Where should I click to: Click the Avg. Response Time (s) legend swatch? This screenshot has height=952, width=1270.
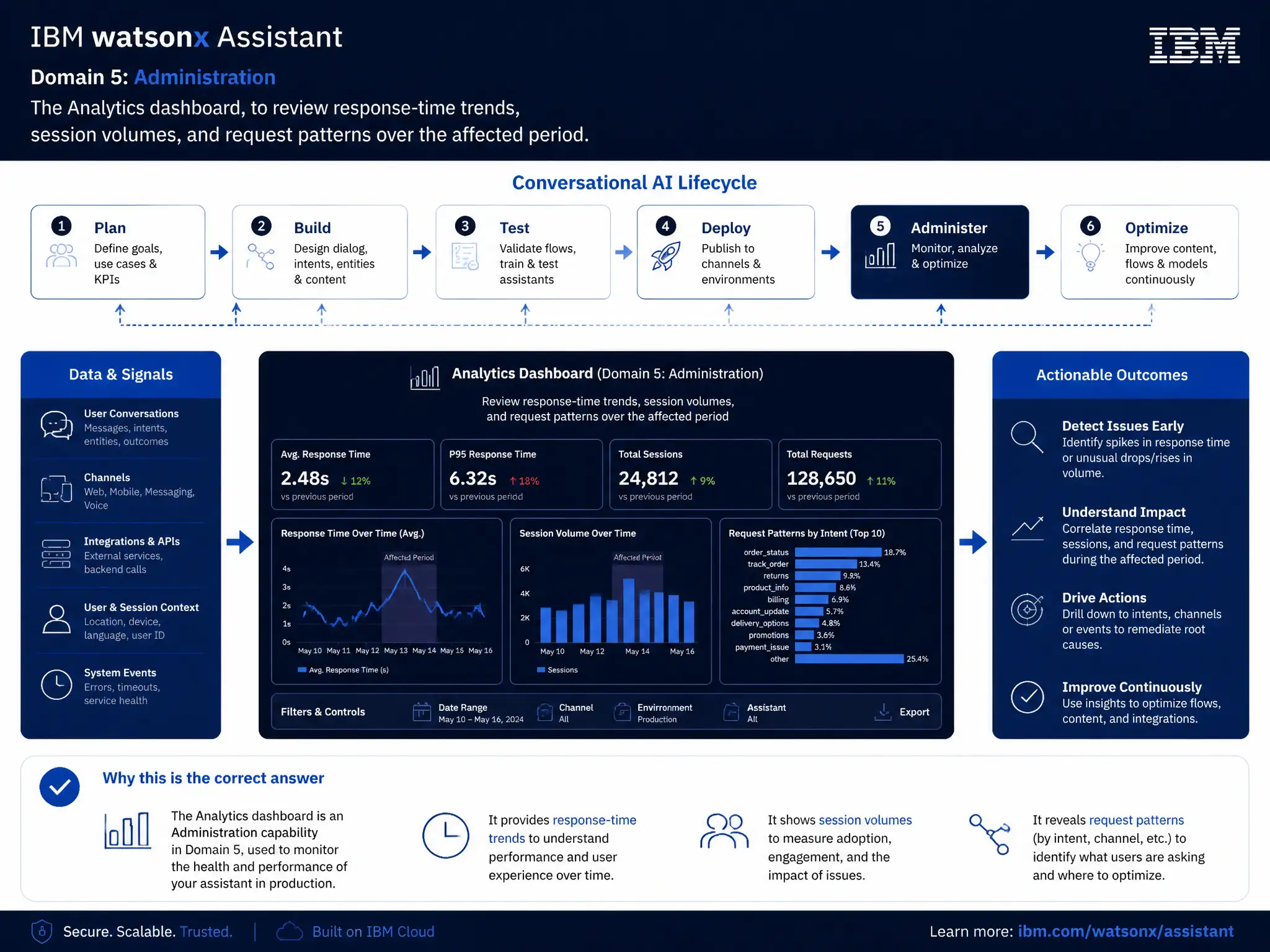302,670
